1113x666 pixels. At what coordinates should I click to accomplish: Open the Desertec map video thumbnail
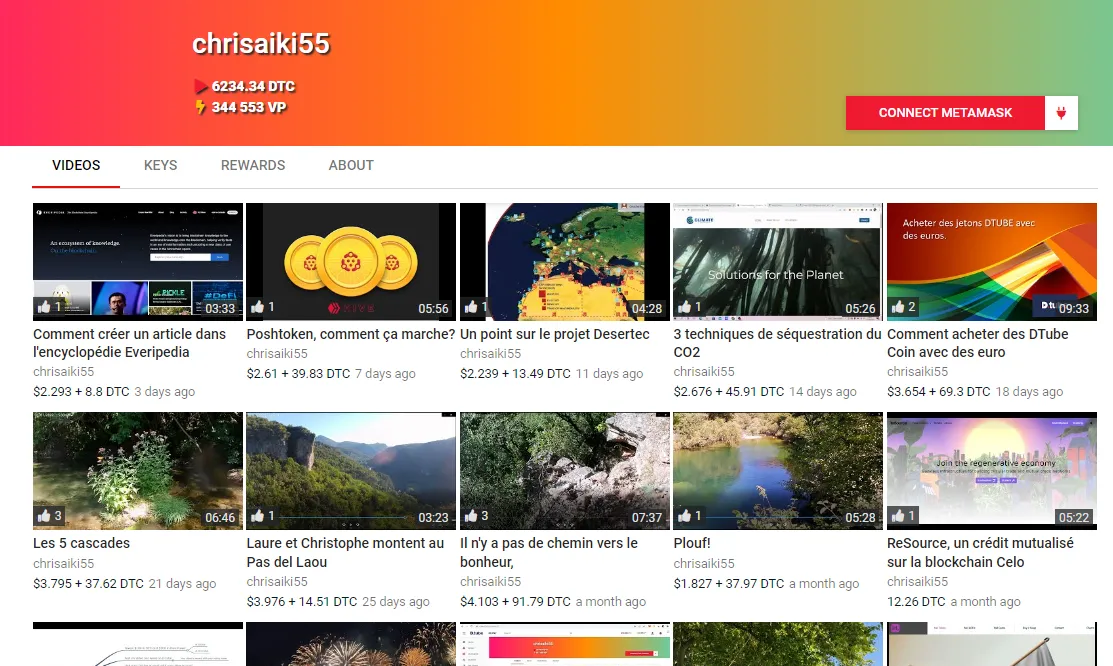pos(565,262)
